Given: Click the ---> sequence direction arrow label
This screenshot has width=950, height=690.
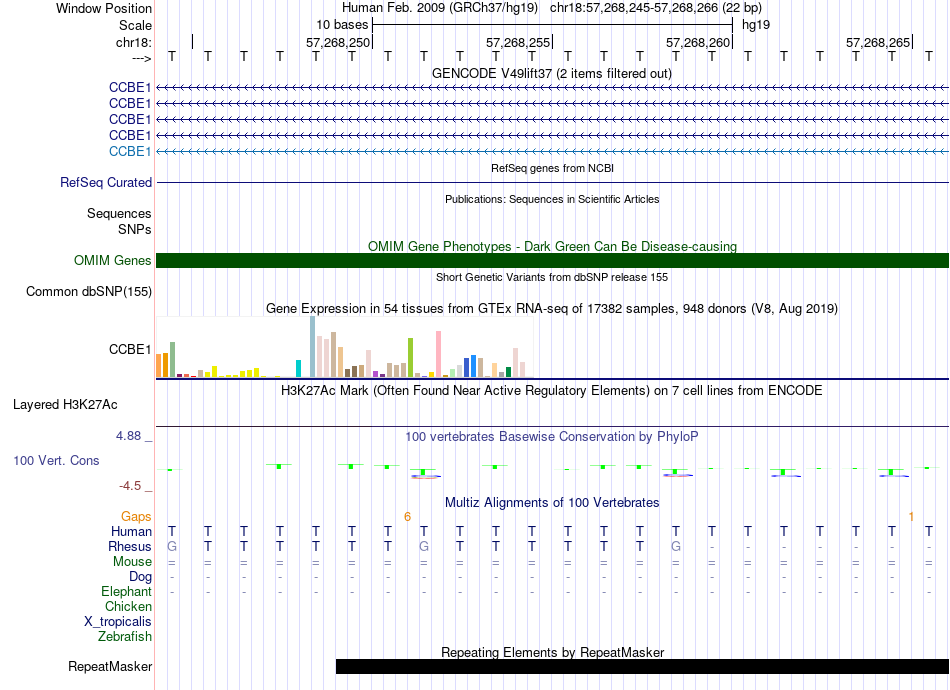Looking at the screenshot, I should [x=141, y=58].
